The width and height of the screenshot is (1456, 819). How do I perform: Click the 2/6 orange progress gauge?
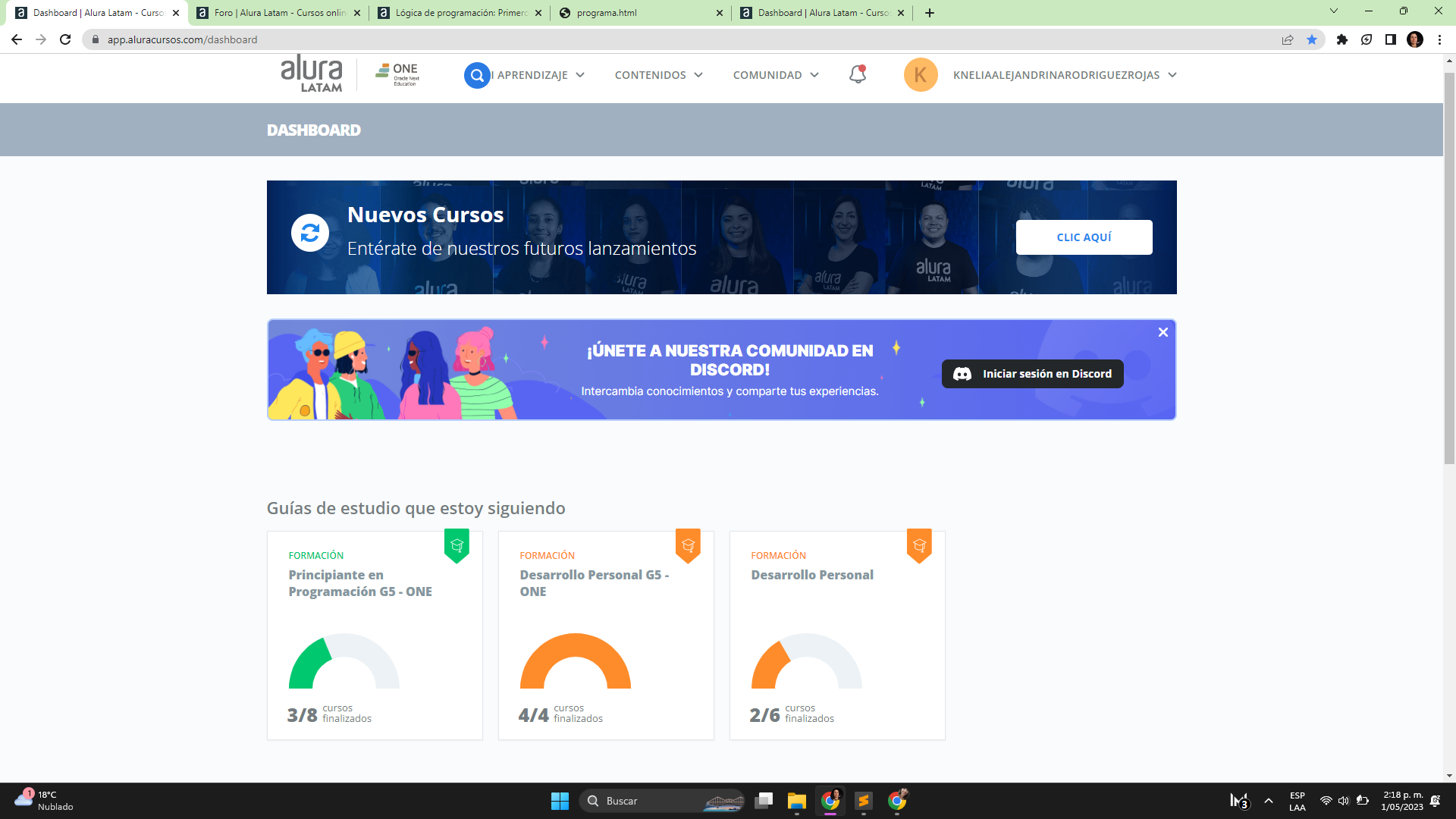pyautogui.click(x=806, y=661)
